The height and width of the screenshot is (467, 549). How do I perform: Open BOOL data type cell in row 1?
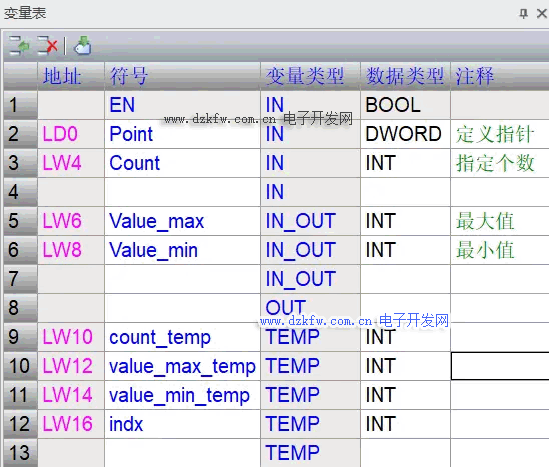tap(405, 105)
